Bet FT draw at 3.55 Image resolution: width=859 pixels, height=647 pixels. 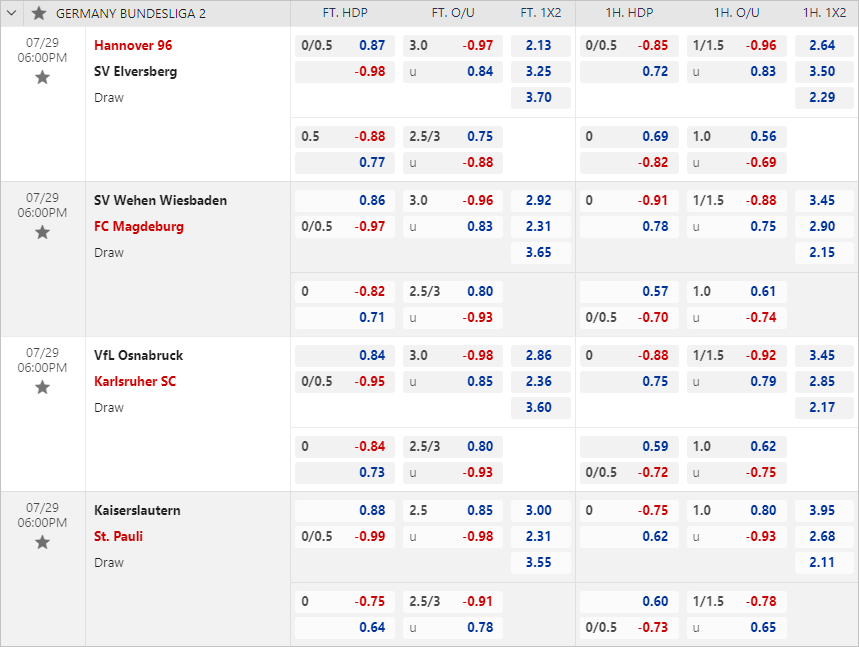coord(541,563)
